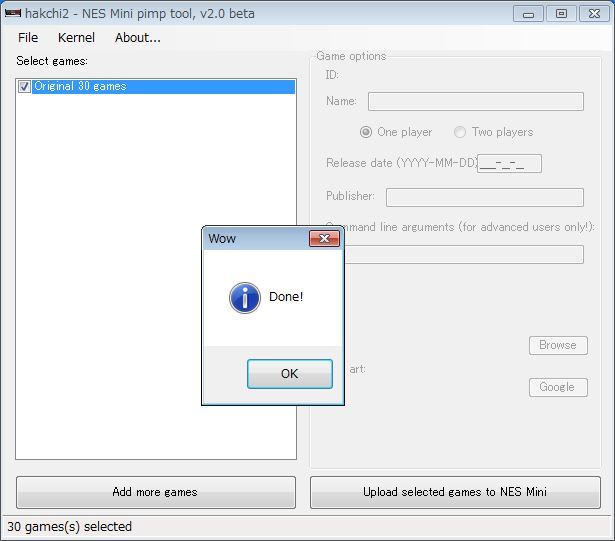Click the command line arguments field
This screenshot has width=615, height=541.
pos(464,255)
